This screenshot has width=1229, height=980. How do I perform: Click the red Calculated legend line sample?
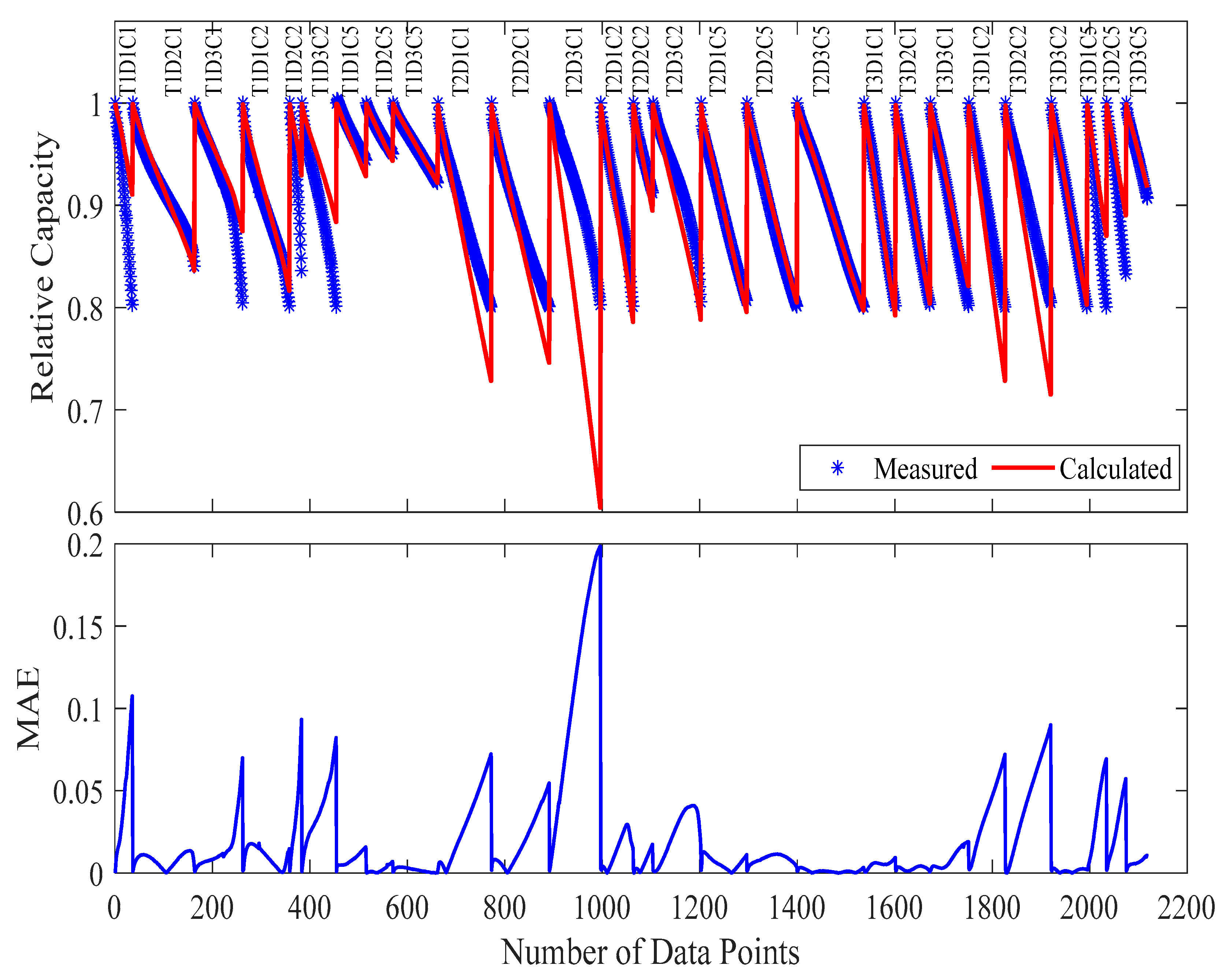tap(1023, 468)
